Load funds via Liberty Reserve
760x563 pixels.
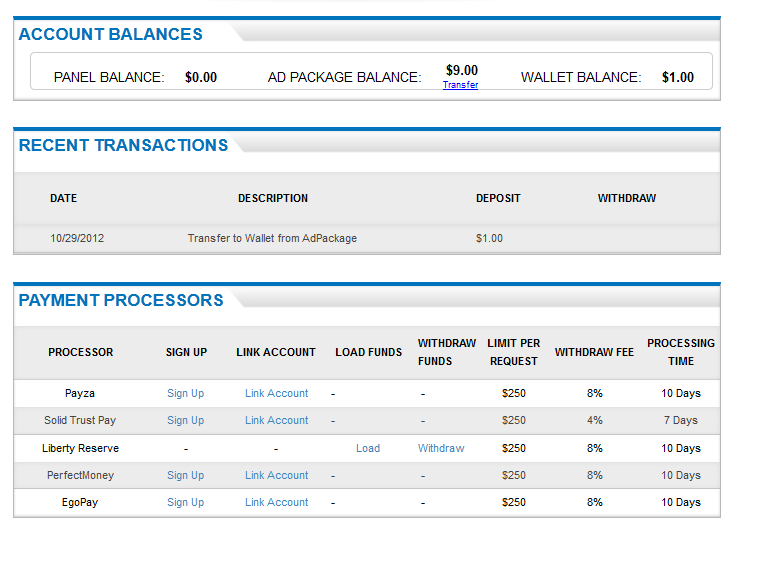click(368, 449)
